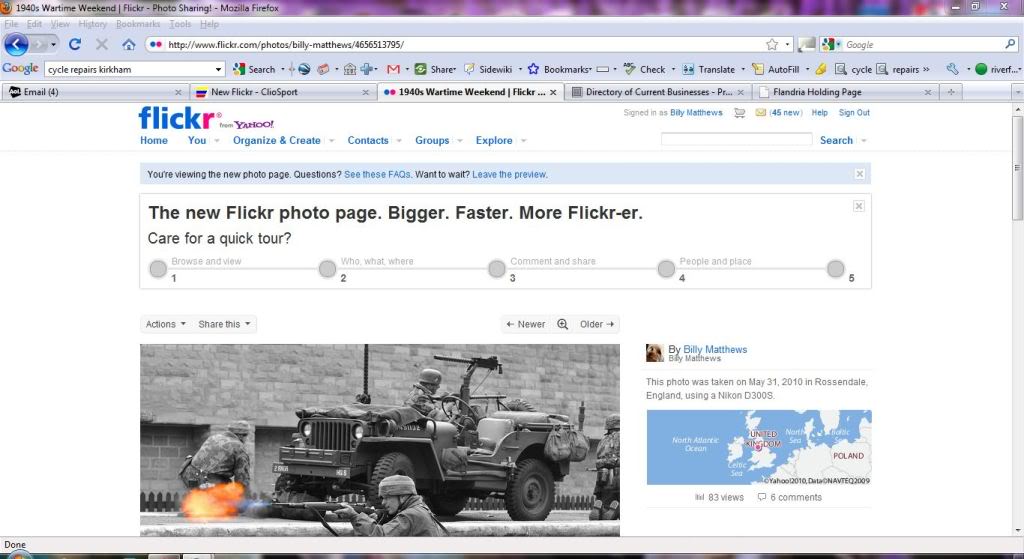Screen dimensions: 1024x559
Task: Expand the Organize & Create menu arrow
Action: (x=331, y=141)
